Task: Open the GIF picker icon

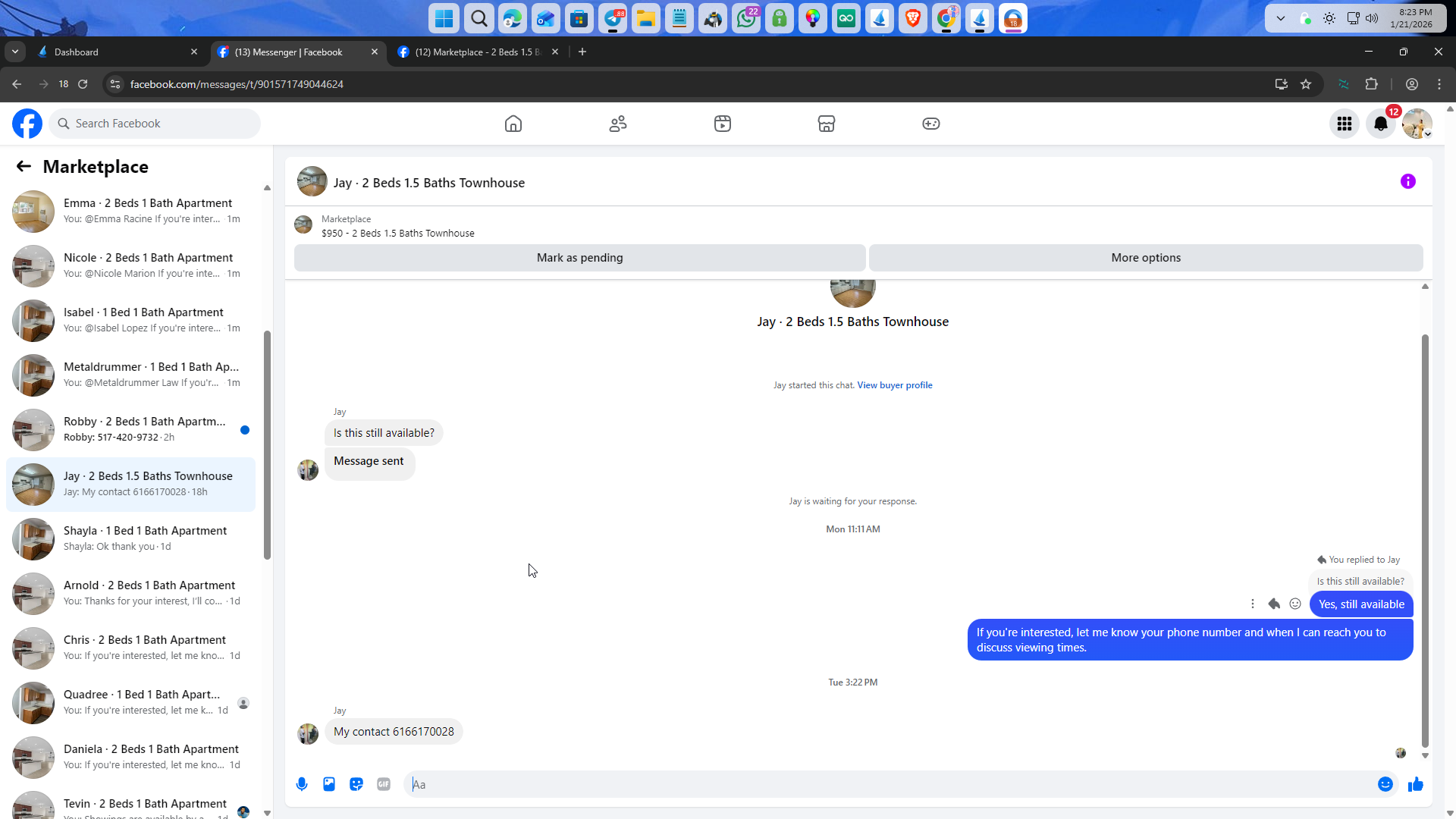Action: pos(384,784)
